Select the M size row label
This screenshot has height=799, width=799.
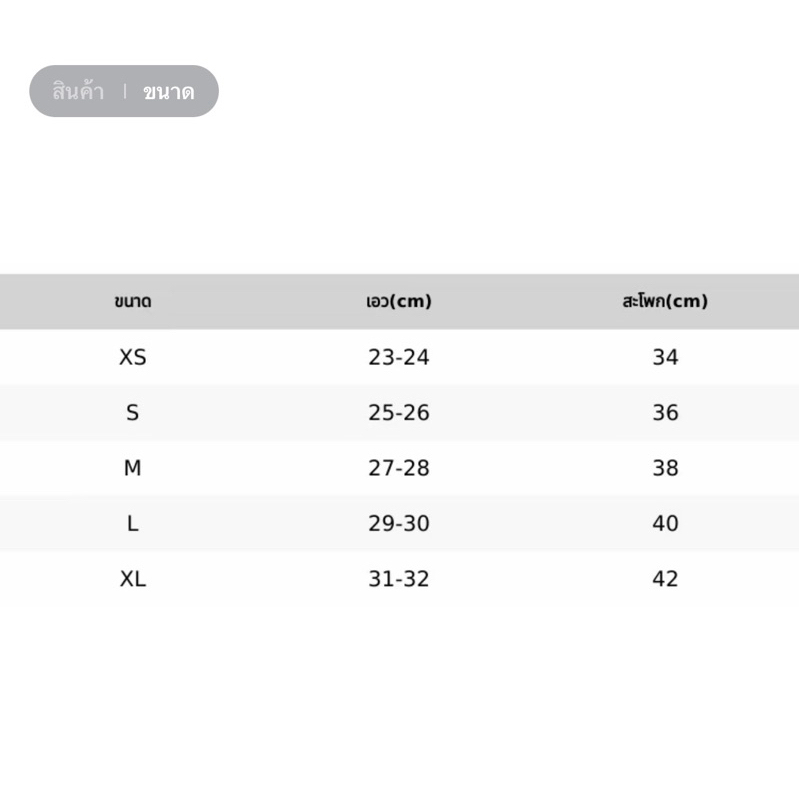132,468
